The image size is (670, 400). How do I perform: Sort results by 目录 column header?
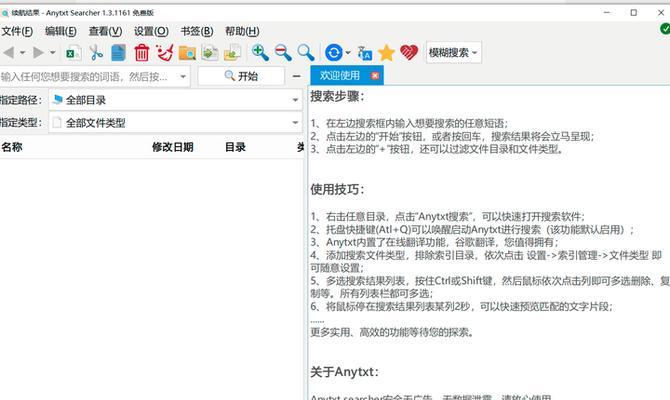click(x=235, y=147)
